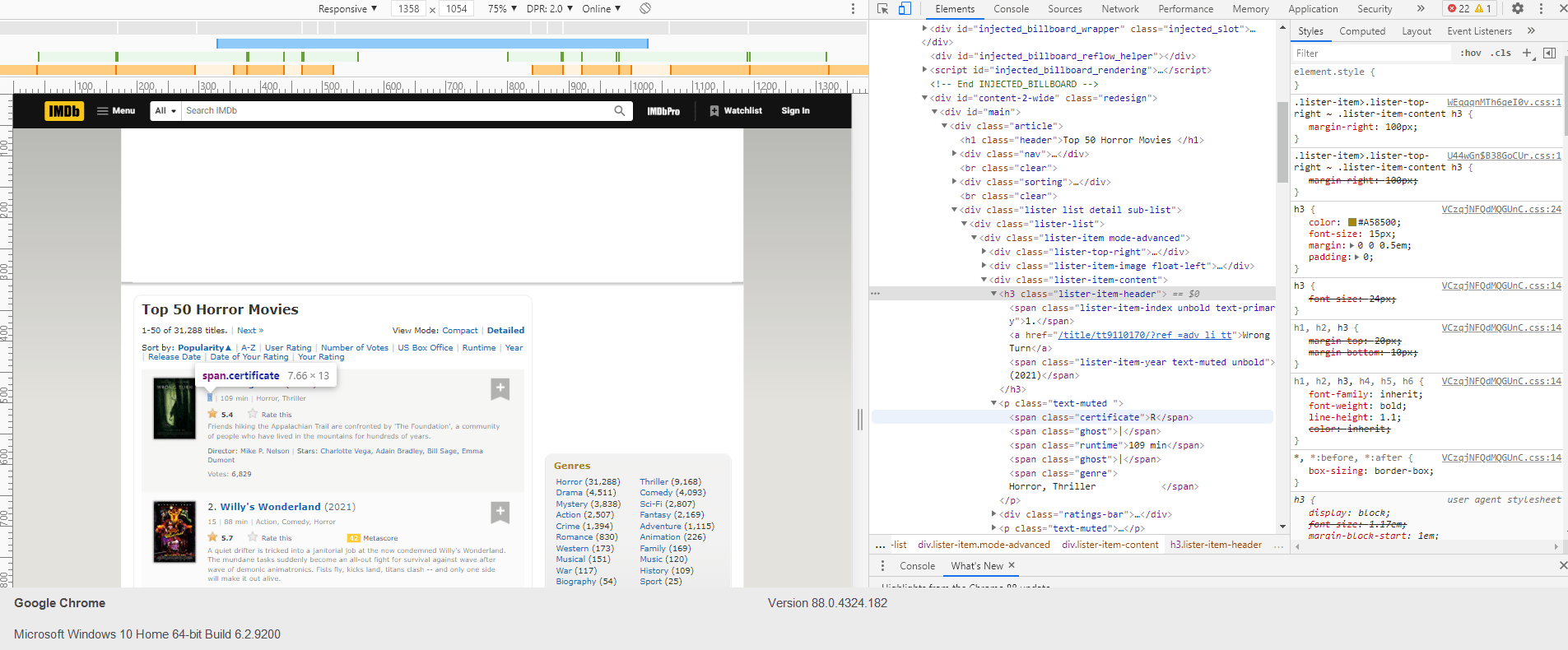
Task: Rotate the device viewport
Action: coord(645,9)
